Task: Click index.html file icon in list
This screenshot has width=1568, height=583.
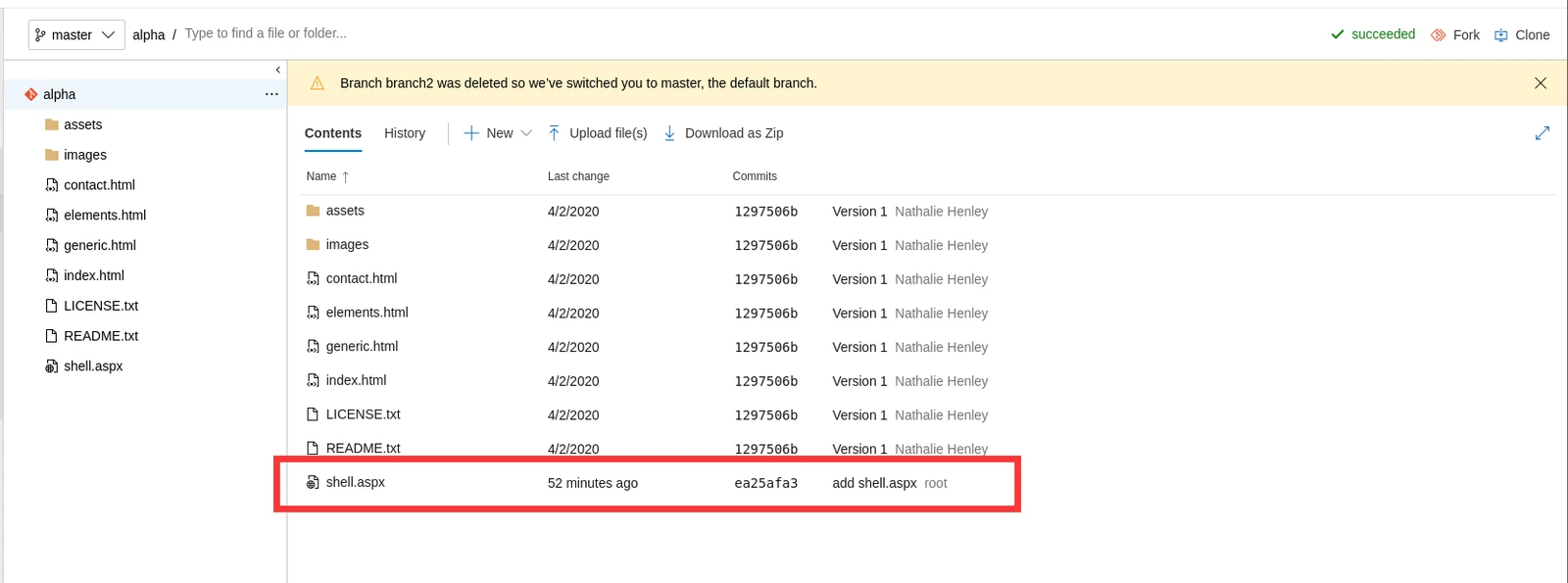Action: click(x=313, y=380)
